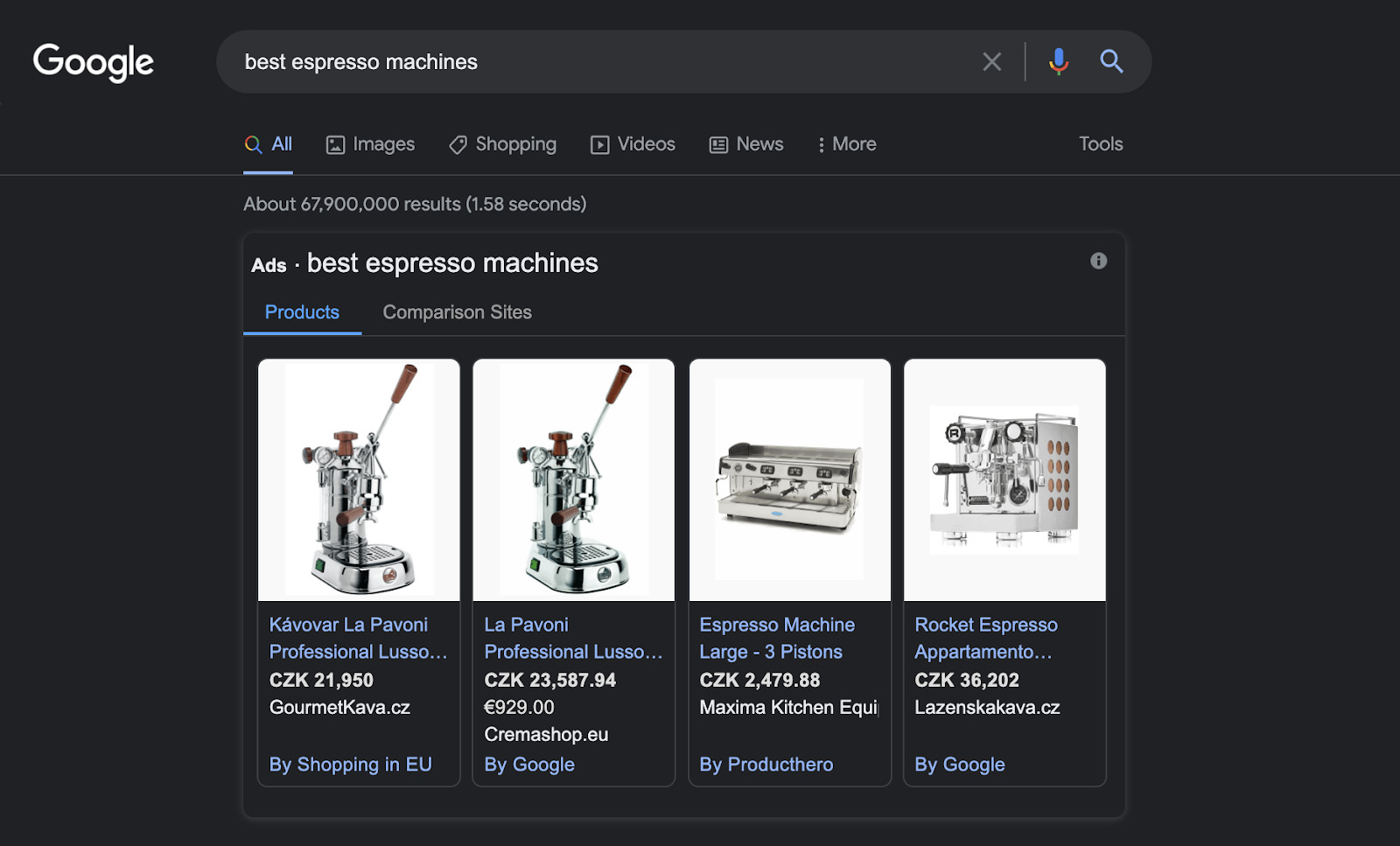This screenshot has width=1400, height=846.
Task: Open the Kávovar La Pavoni Professional Lusso link
Action: [x=357, y=638]
